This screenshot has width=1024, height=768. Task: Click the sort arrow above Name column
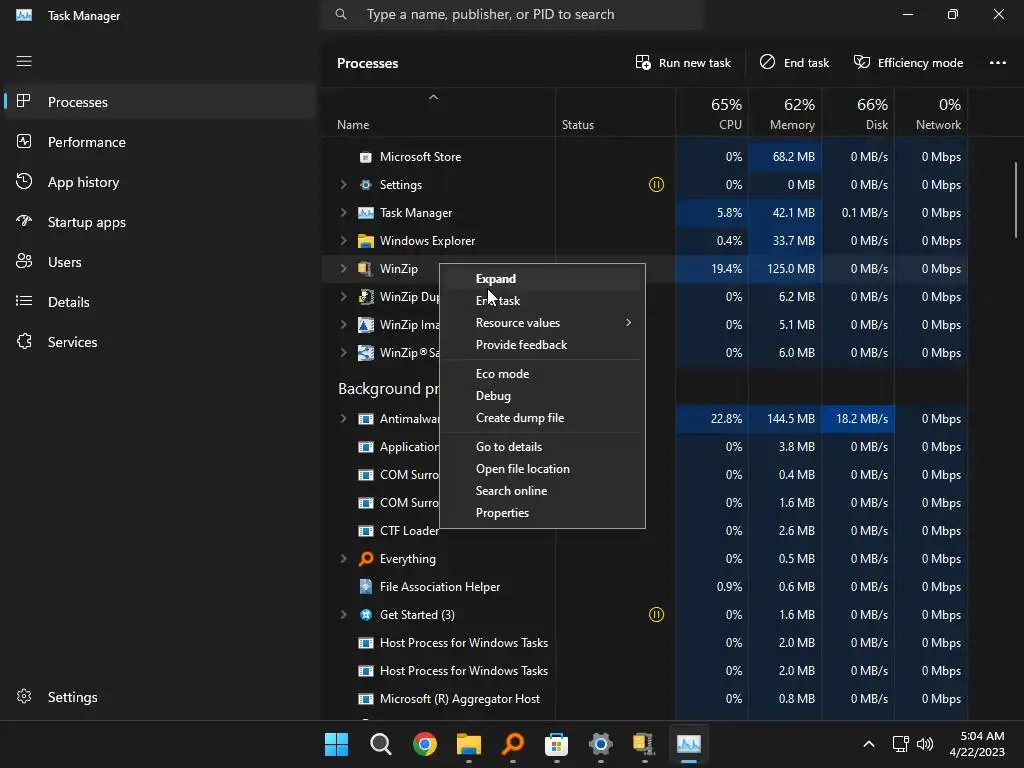click(433, 97)
